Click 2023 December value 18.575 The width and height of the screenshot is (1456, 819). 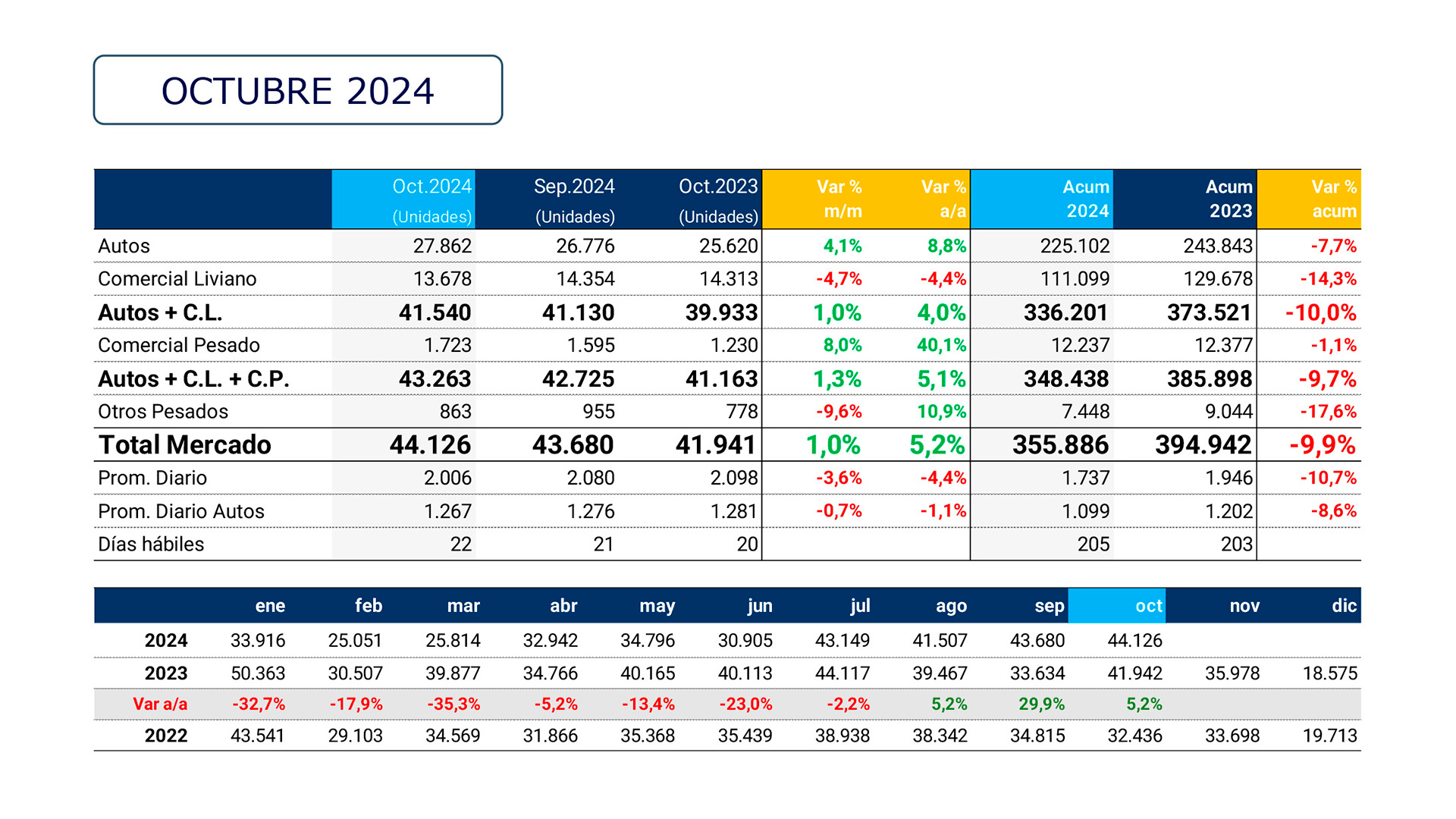tap(1330, 673)
